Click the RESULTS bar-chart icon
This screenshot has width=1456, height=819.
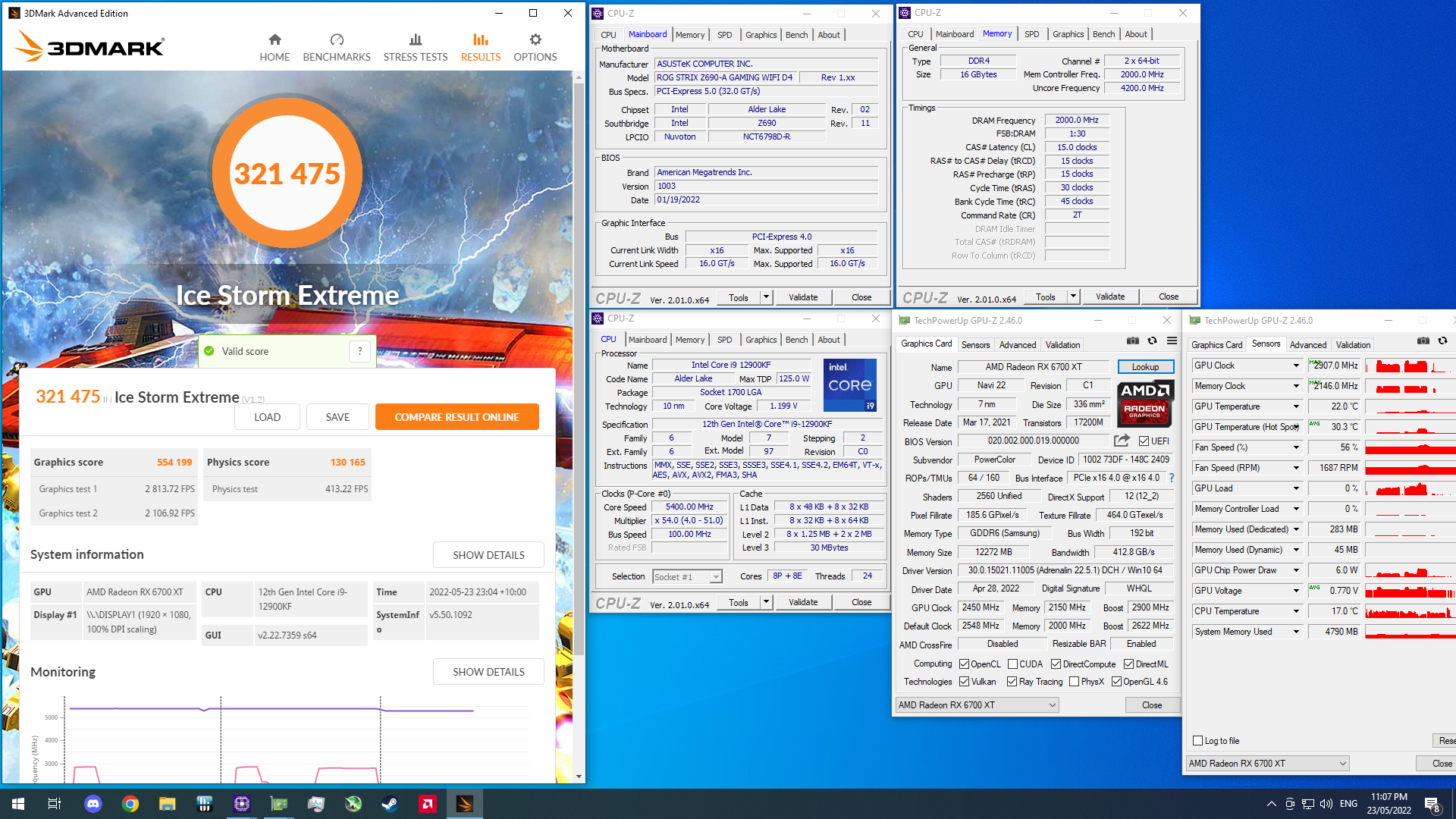(x=481, y=39)
